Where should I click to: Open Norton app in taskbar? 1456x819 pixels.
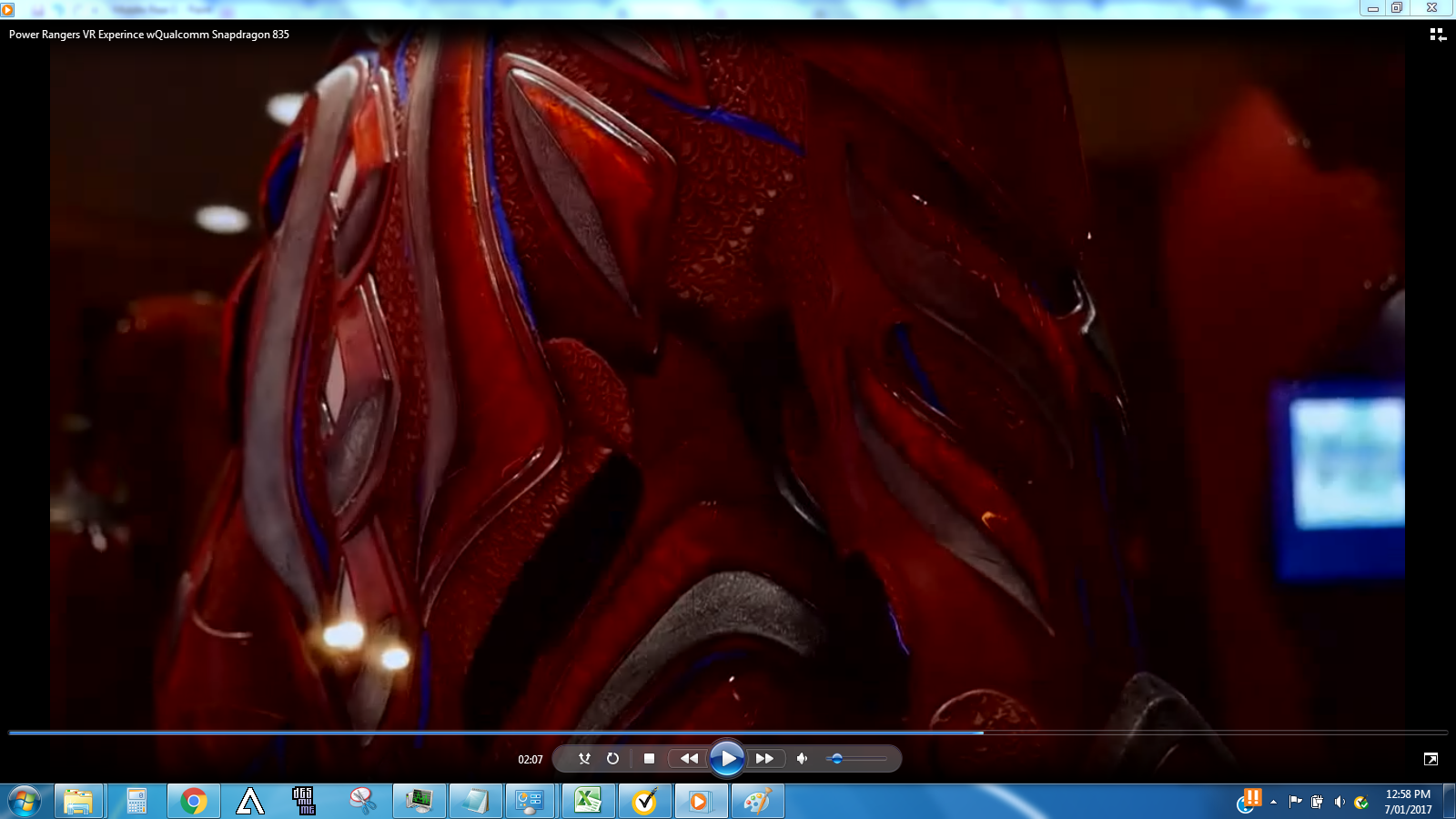[644, 802]
